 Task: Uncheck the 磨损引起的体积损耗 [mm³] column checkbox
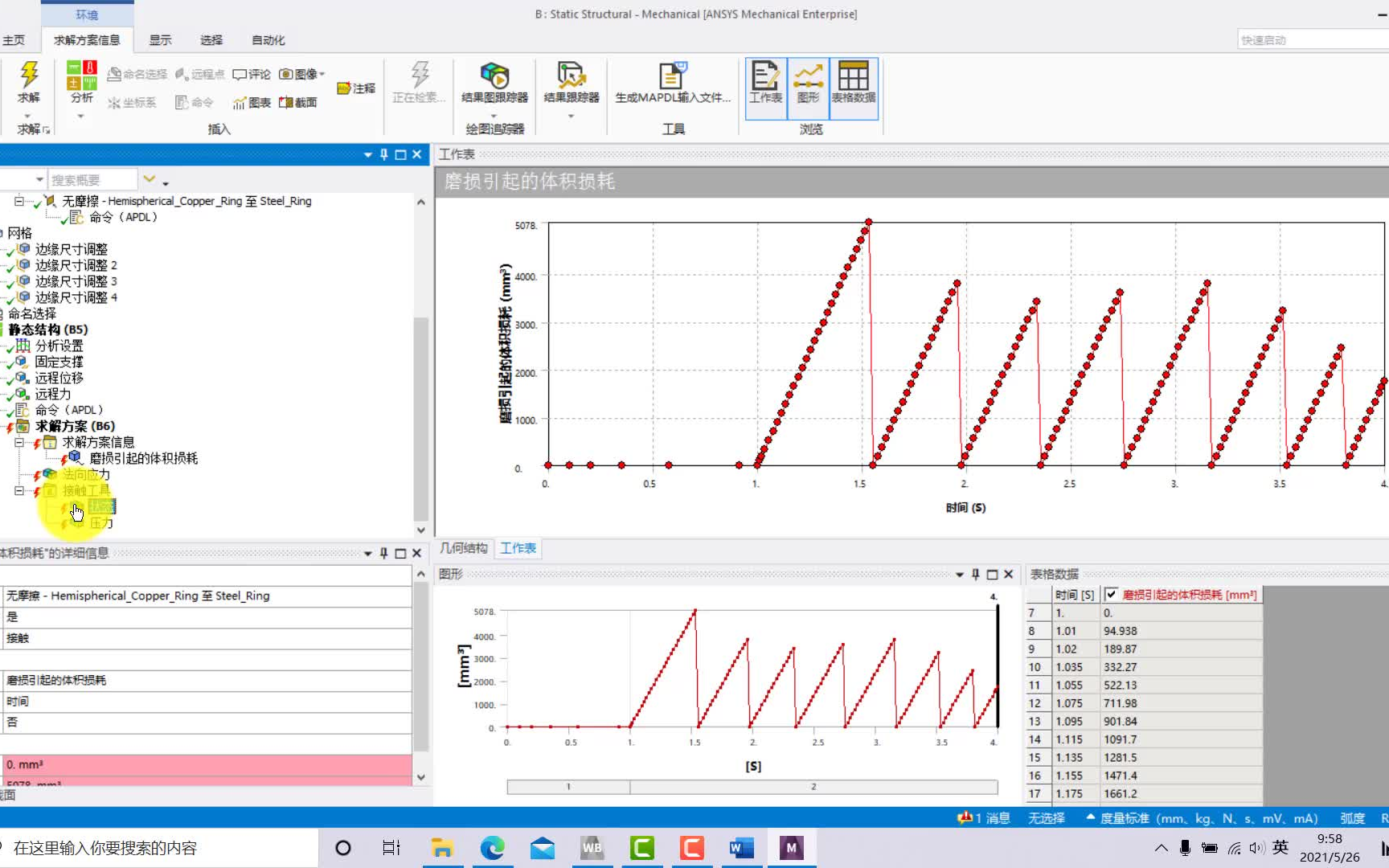click(x=1111, y=594)
